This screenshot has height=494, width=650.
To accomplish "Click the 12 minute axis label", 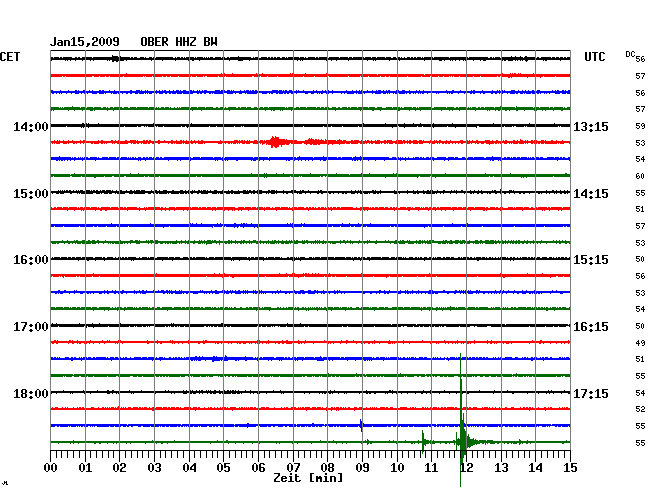I will pyautogui.click(x=466, y=467).
